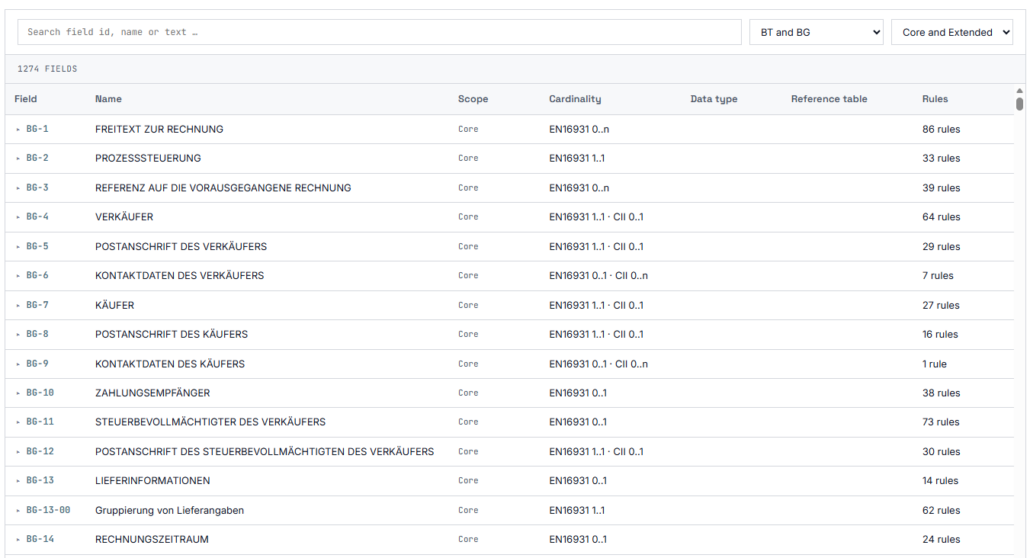Select the FREITEXT ZUR RECHNUNG name
This screenshot has width=1030, height=558.
159,129
